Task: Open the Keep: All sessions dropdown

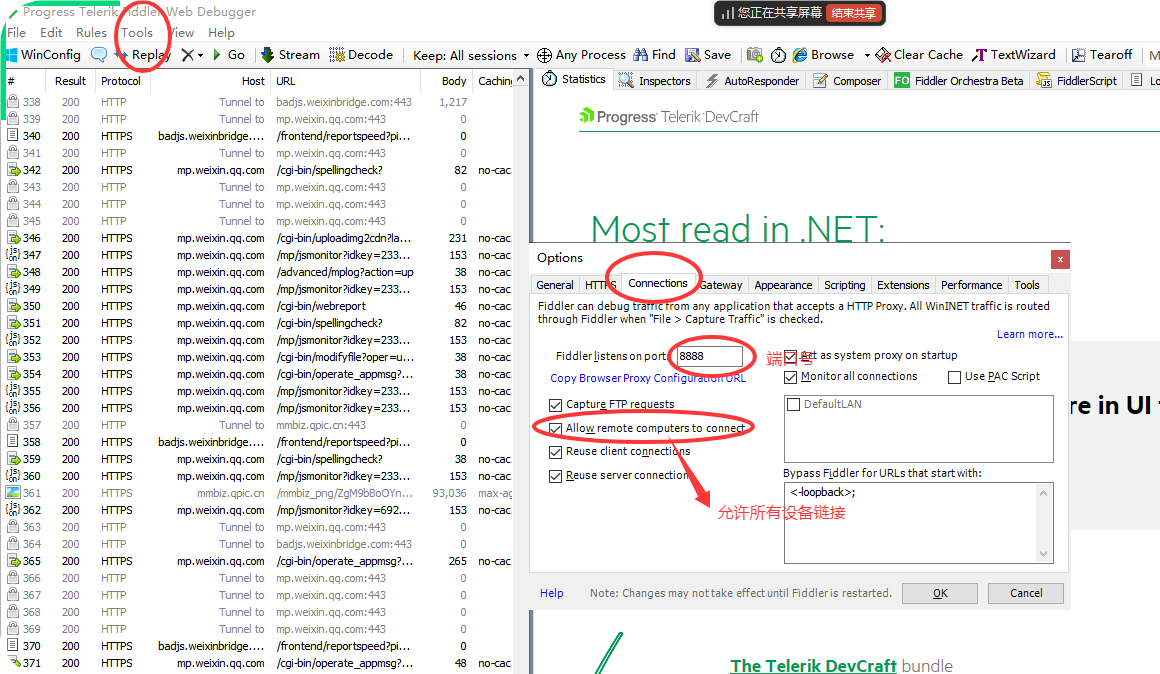Action: point(471,55)
